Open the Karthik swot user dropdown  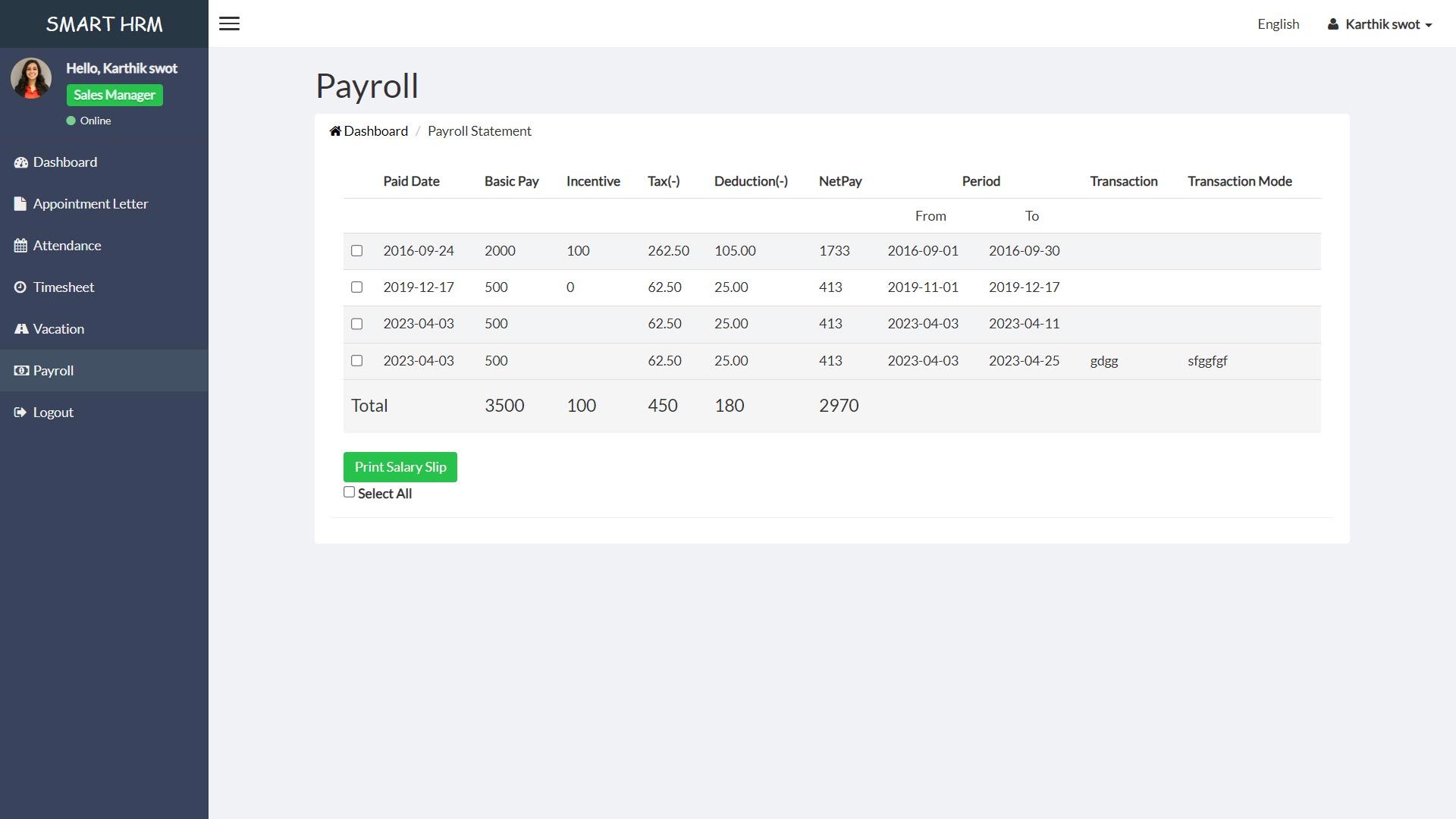point(1380,24)
